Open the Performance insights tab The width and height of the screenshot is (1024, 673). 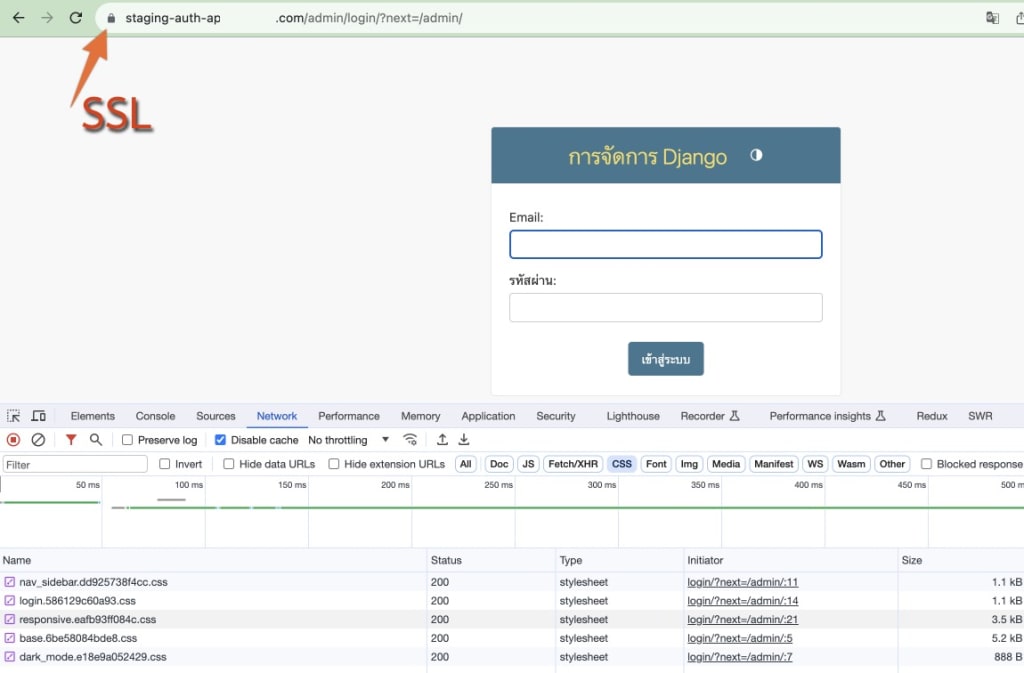coord(827,416)
